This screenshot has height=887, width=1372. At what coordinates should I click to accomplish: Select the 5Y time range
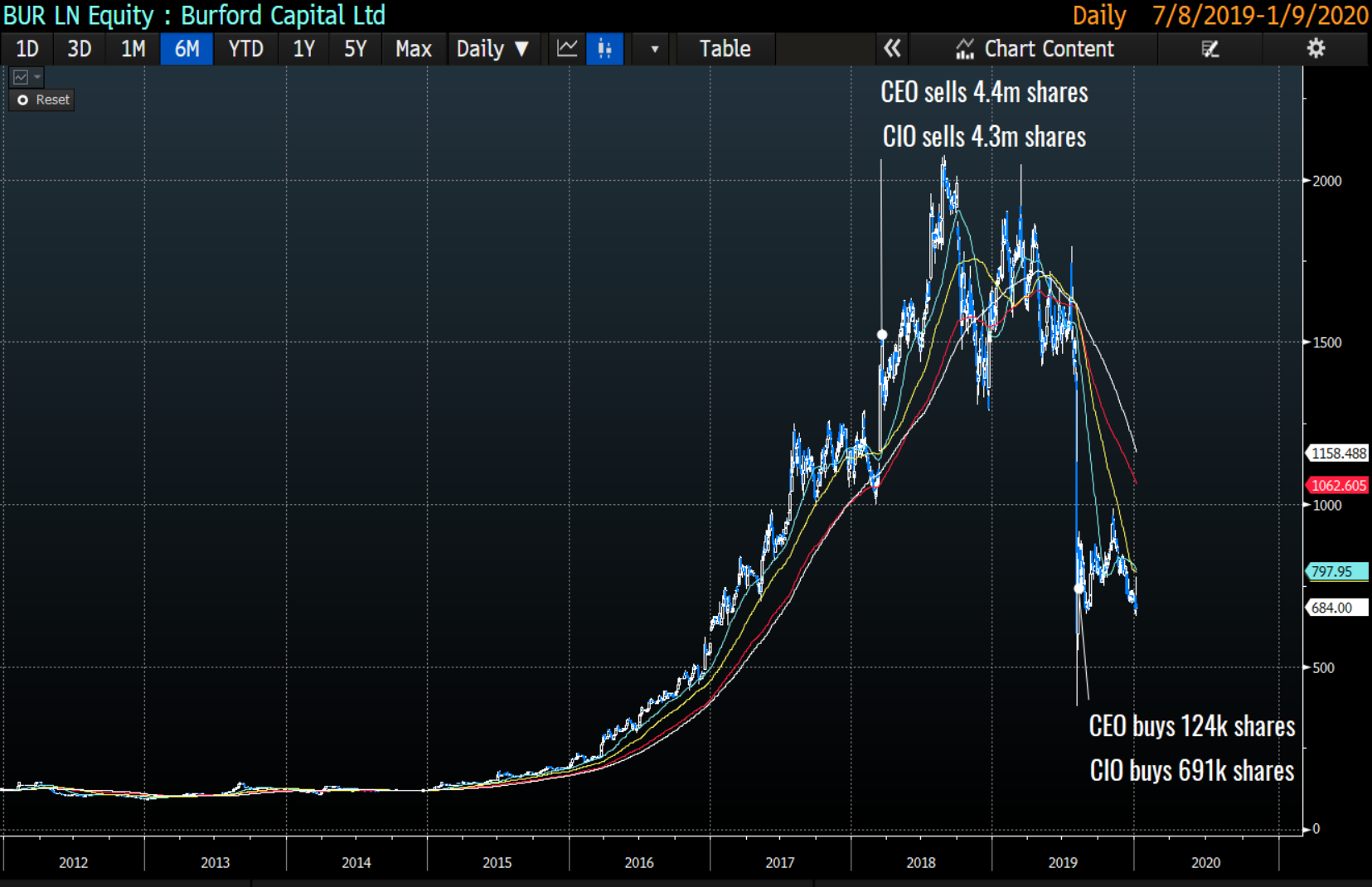click(355, 49)
